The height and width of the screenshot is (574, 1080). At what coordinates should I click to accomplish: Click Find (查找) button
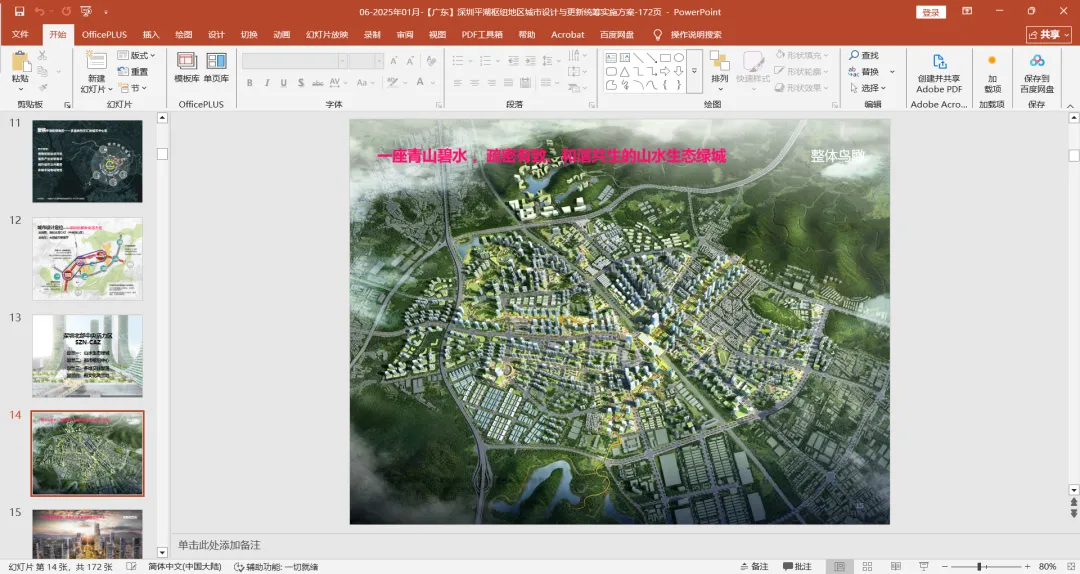864,55
